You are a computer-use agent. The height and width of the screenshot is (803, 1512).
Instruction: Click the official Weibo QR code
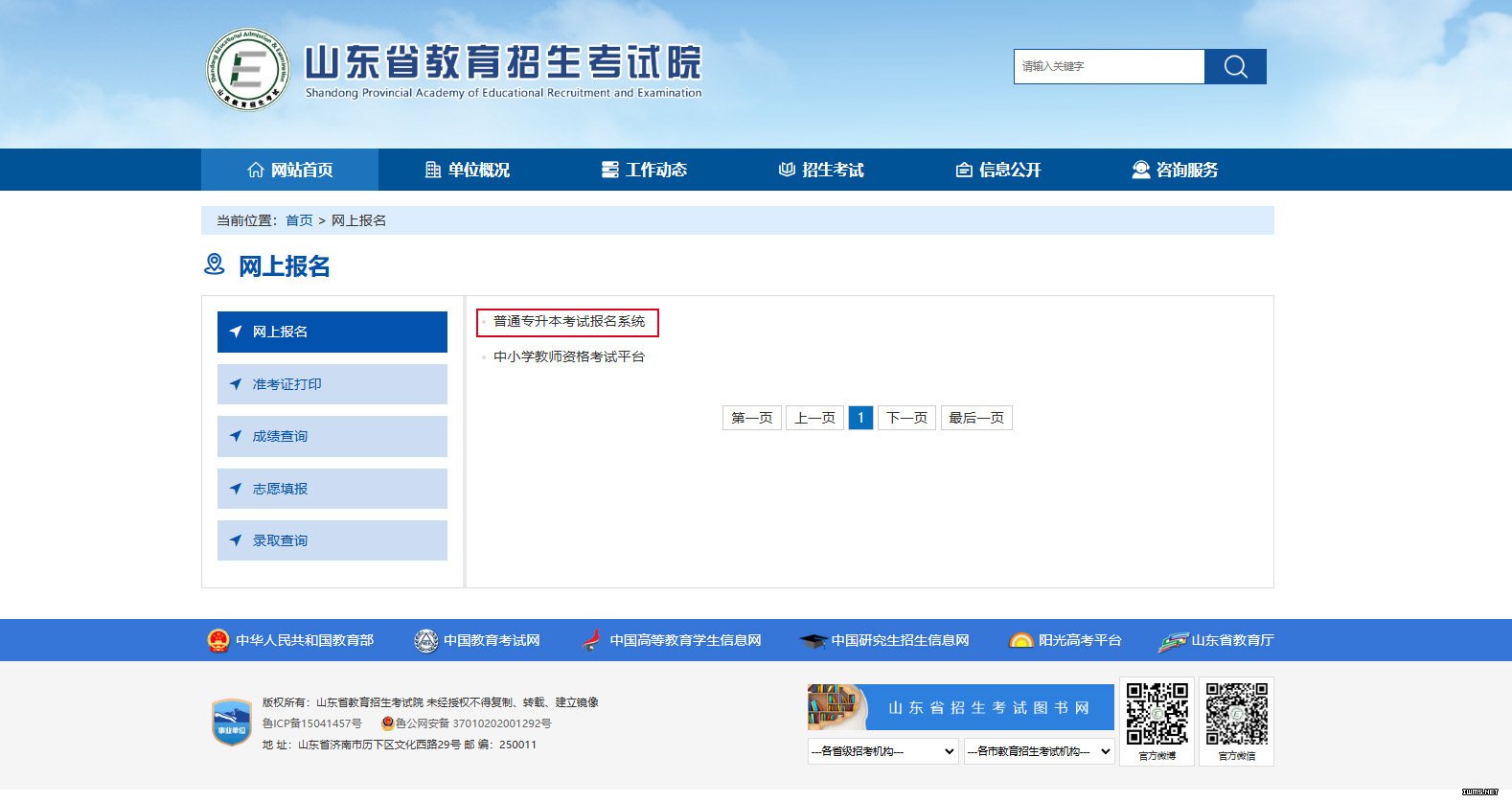tap(1157, 714)
